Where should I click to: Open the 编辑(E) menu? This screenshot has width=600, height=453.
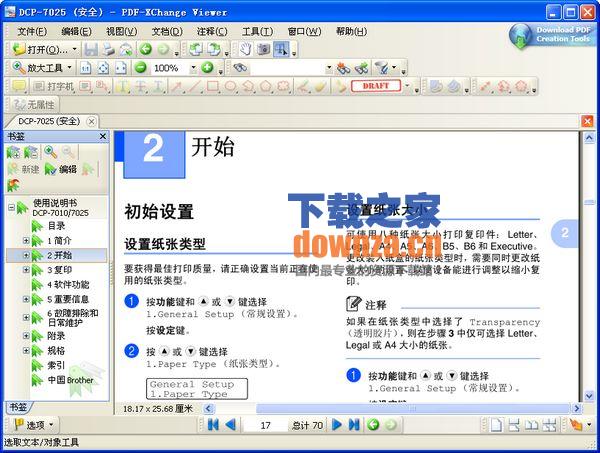pyautogui.click(x=77, y=31)
